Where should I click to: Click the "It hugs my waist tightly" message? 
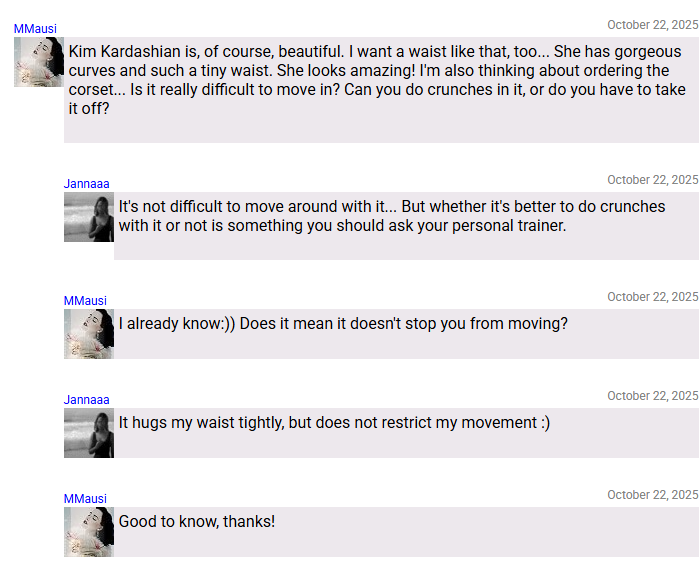[334, 423]
